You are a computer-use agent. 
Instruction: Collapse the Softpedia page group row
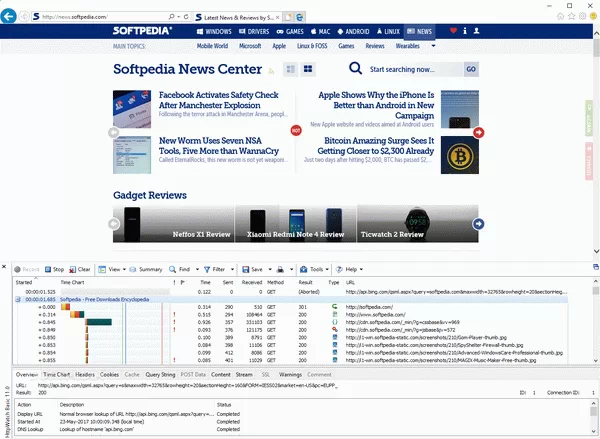(x=19, y=299)
